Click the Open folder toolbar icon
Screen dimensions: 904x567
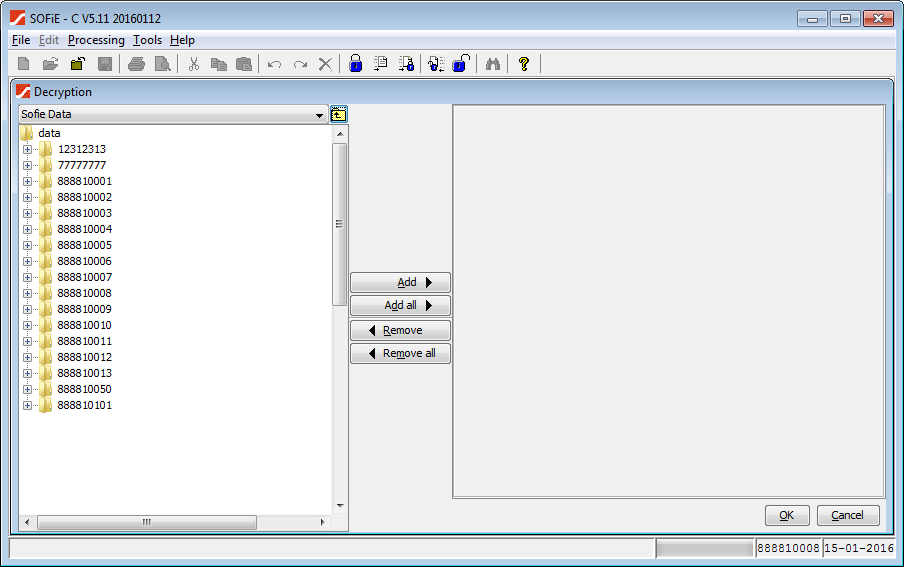click(x=50, y=64)
